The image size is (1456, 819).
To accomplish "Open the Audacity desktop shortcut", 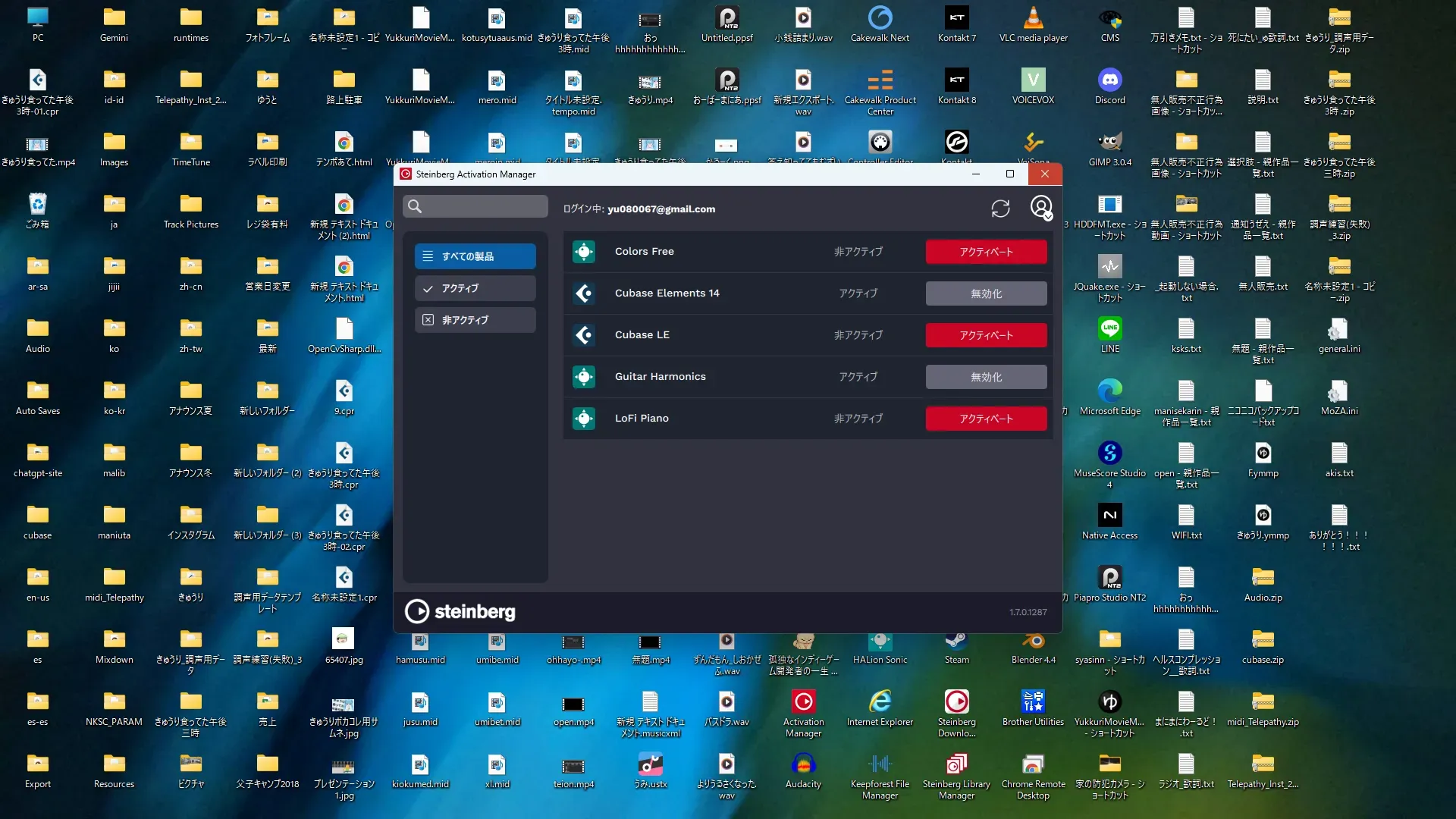I will click(803, 764).
